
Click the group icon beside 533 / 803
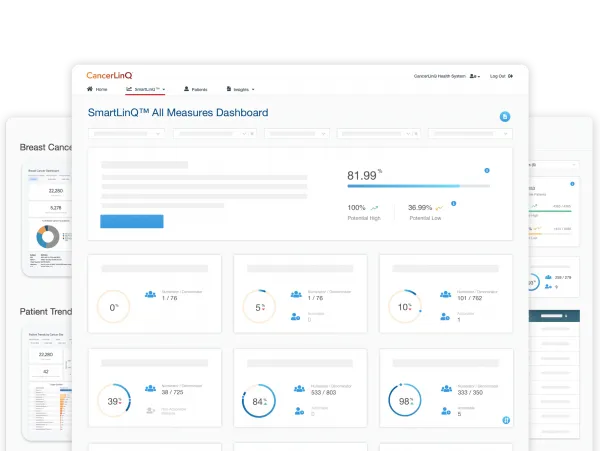pyautogui.click(x=299, y=389)
